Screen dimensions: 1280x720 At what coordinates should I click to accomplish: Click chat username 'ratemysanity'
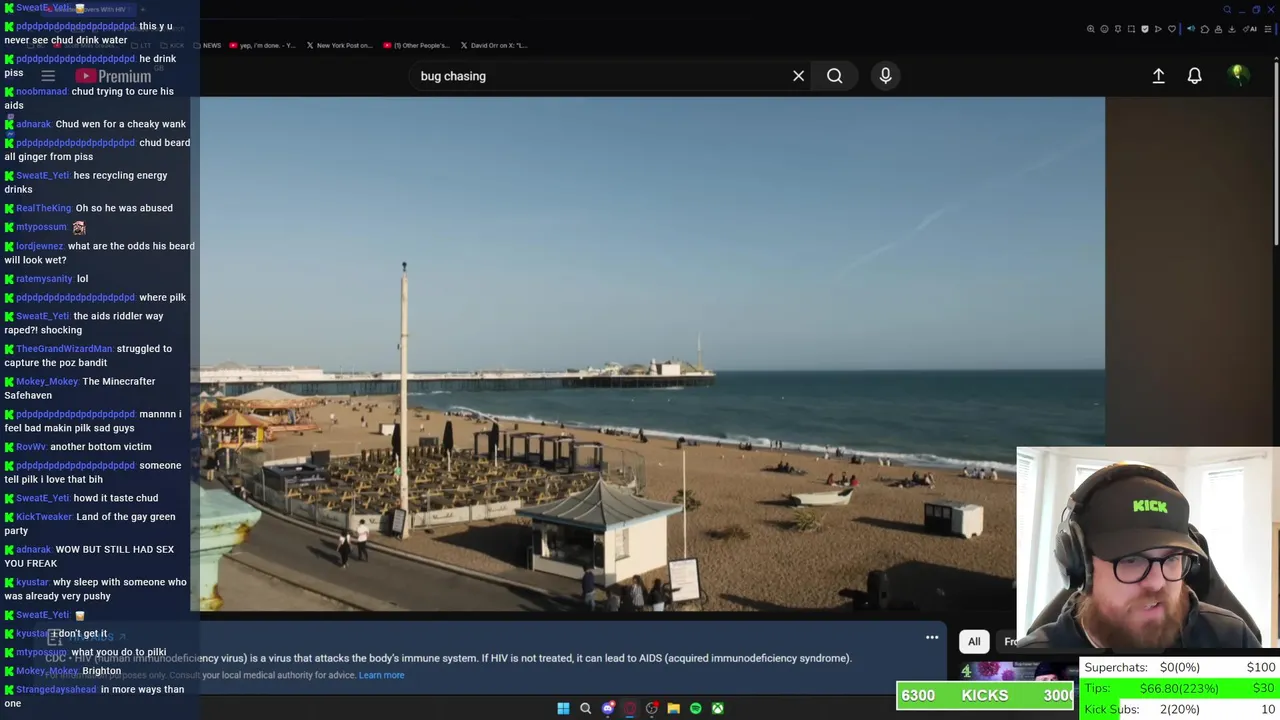[45, 279]
